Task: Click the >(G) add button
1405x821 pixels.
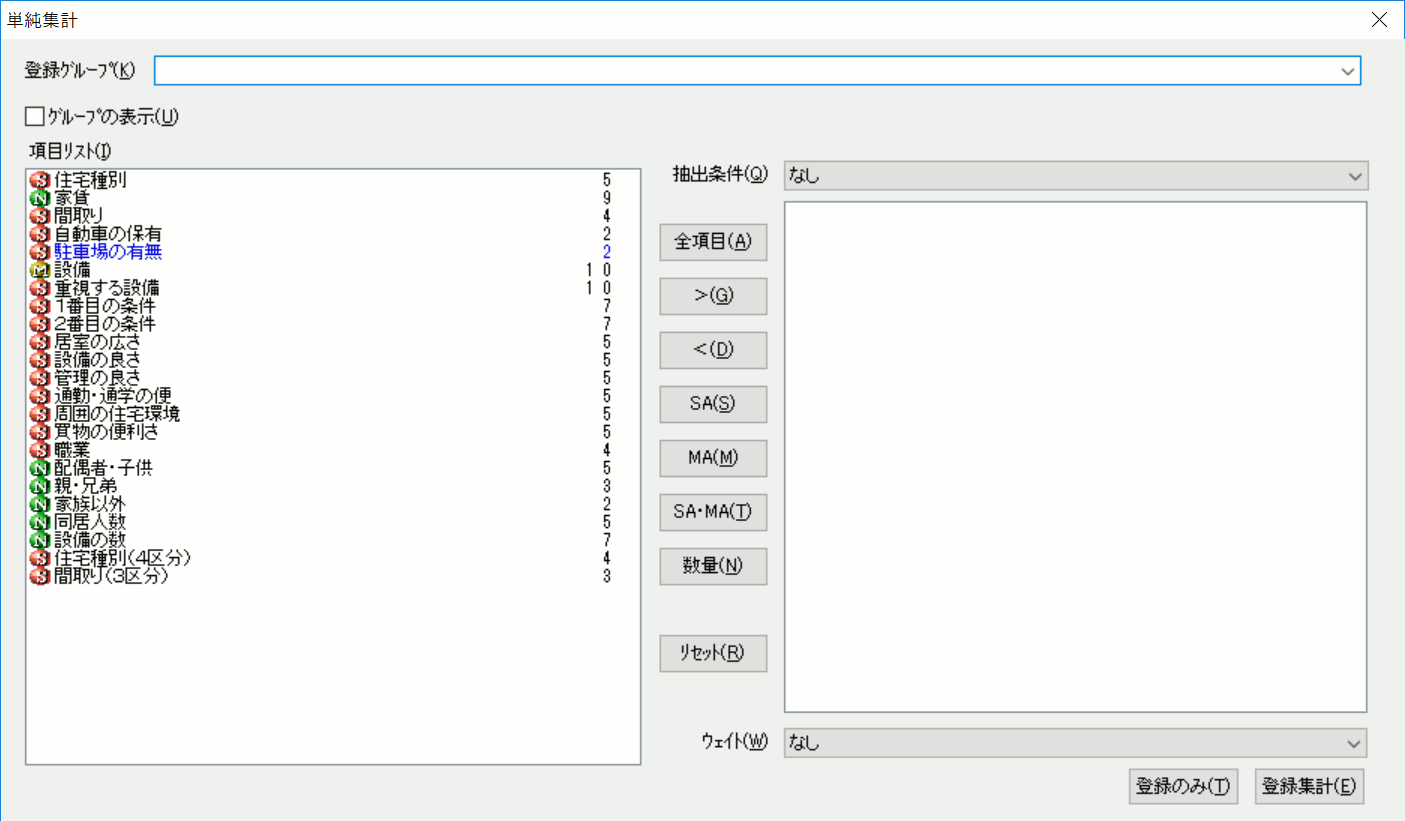Action: click(x=713, y=296)
